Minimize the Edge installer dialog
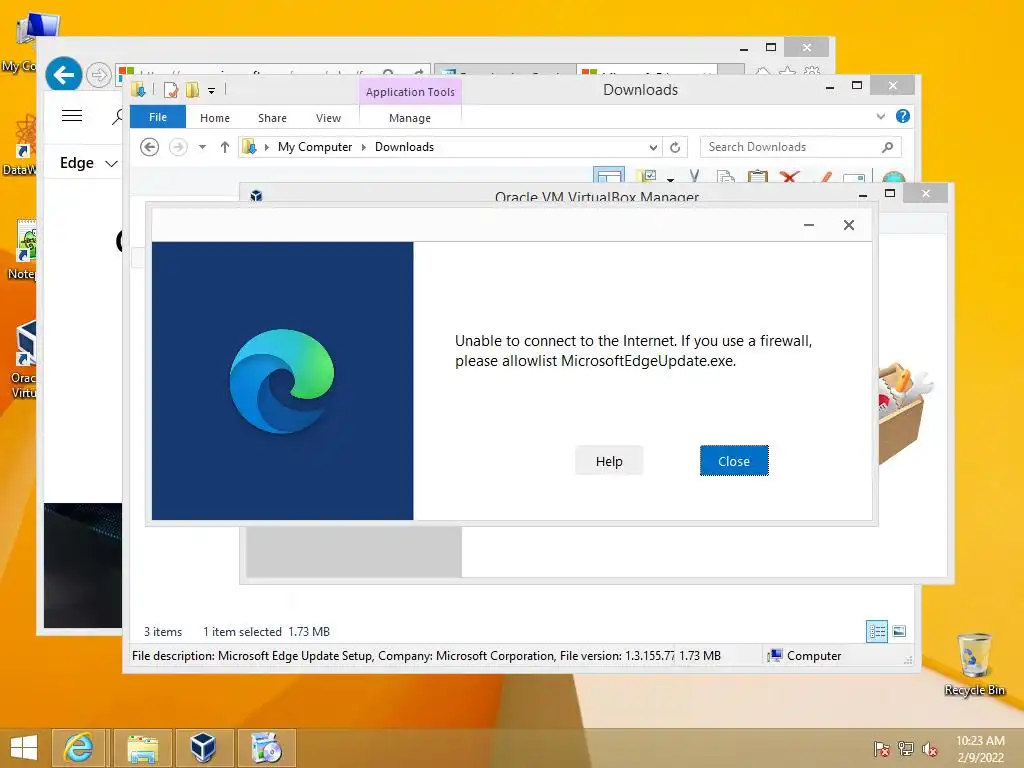Image resolution: width=1024 pixels, height=768 pixels. pos(808,225)
